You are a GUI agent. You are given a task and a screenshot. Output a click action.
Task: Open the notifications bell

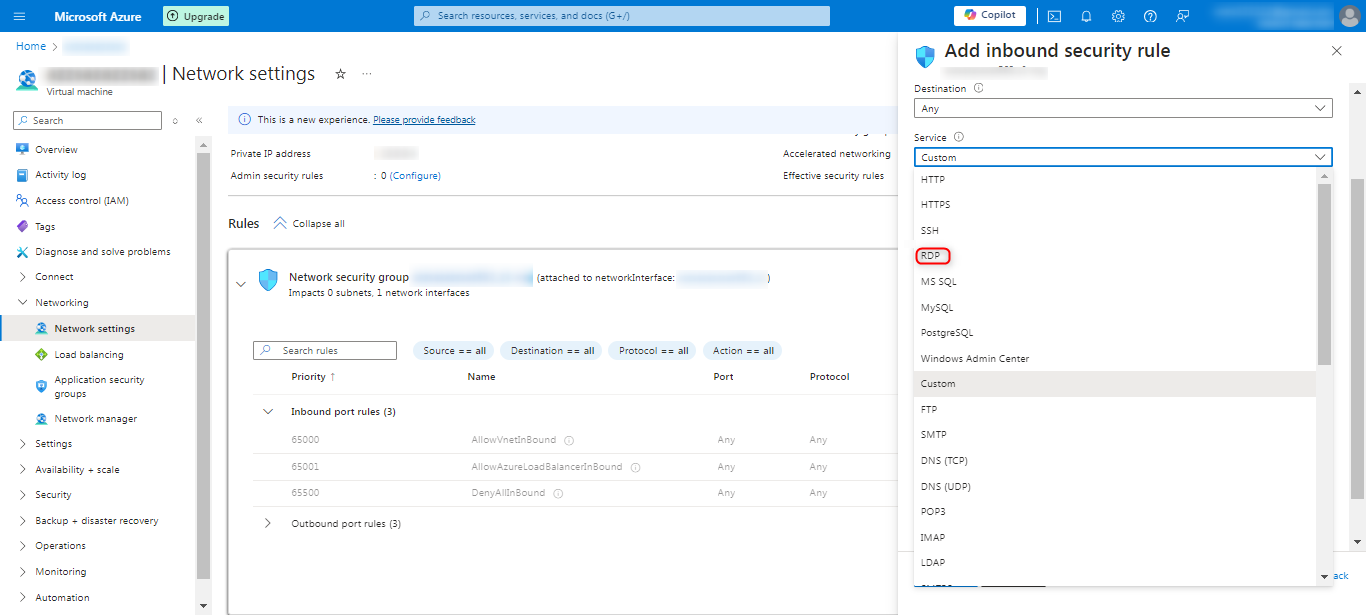pyautogui.click(x=1086, y=16)
